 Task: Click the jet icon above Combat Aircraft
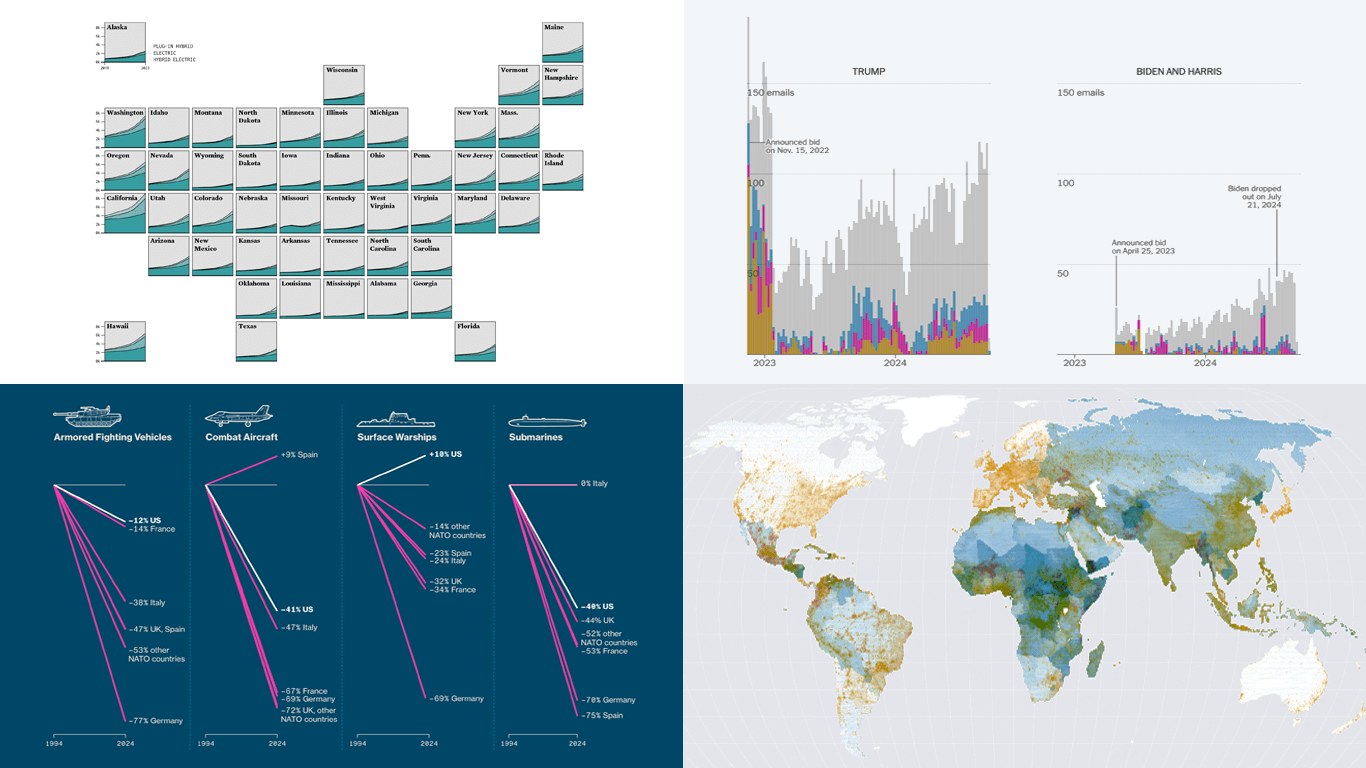coord(238,415)
